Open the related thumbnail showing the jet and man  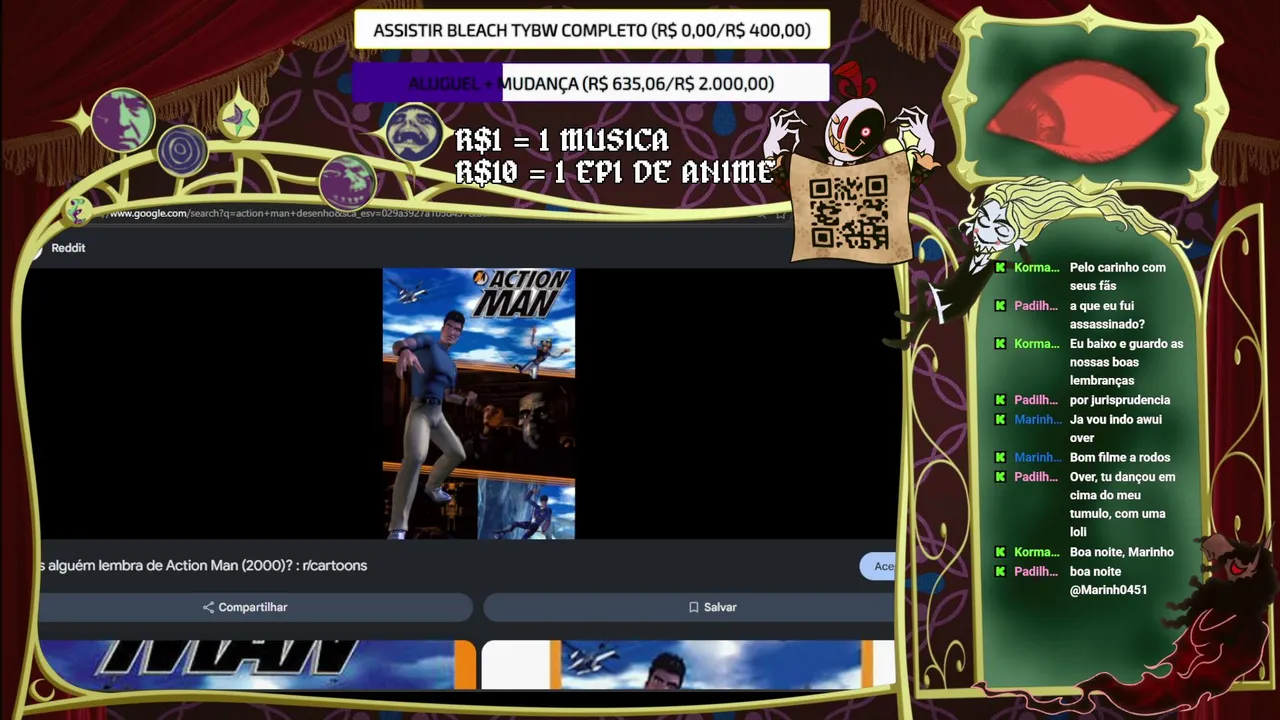click(688, 665)
